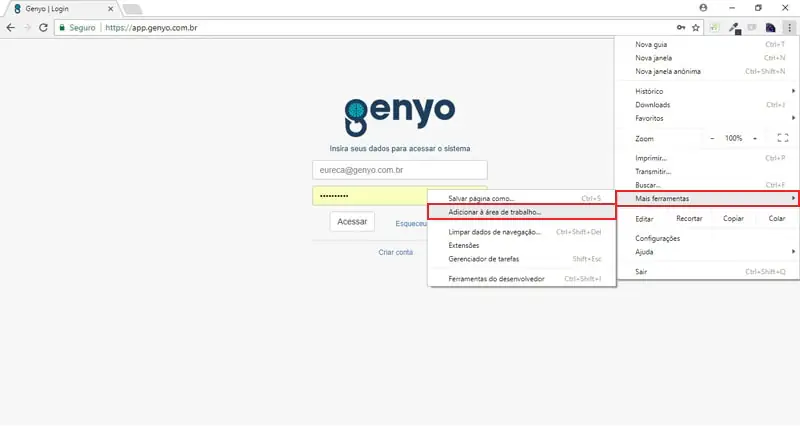Expand the Ajuda submenu

pyautogui.click(x=707, y=252)
